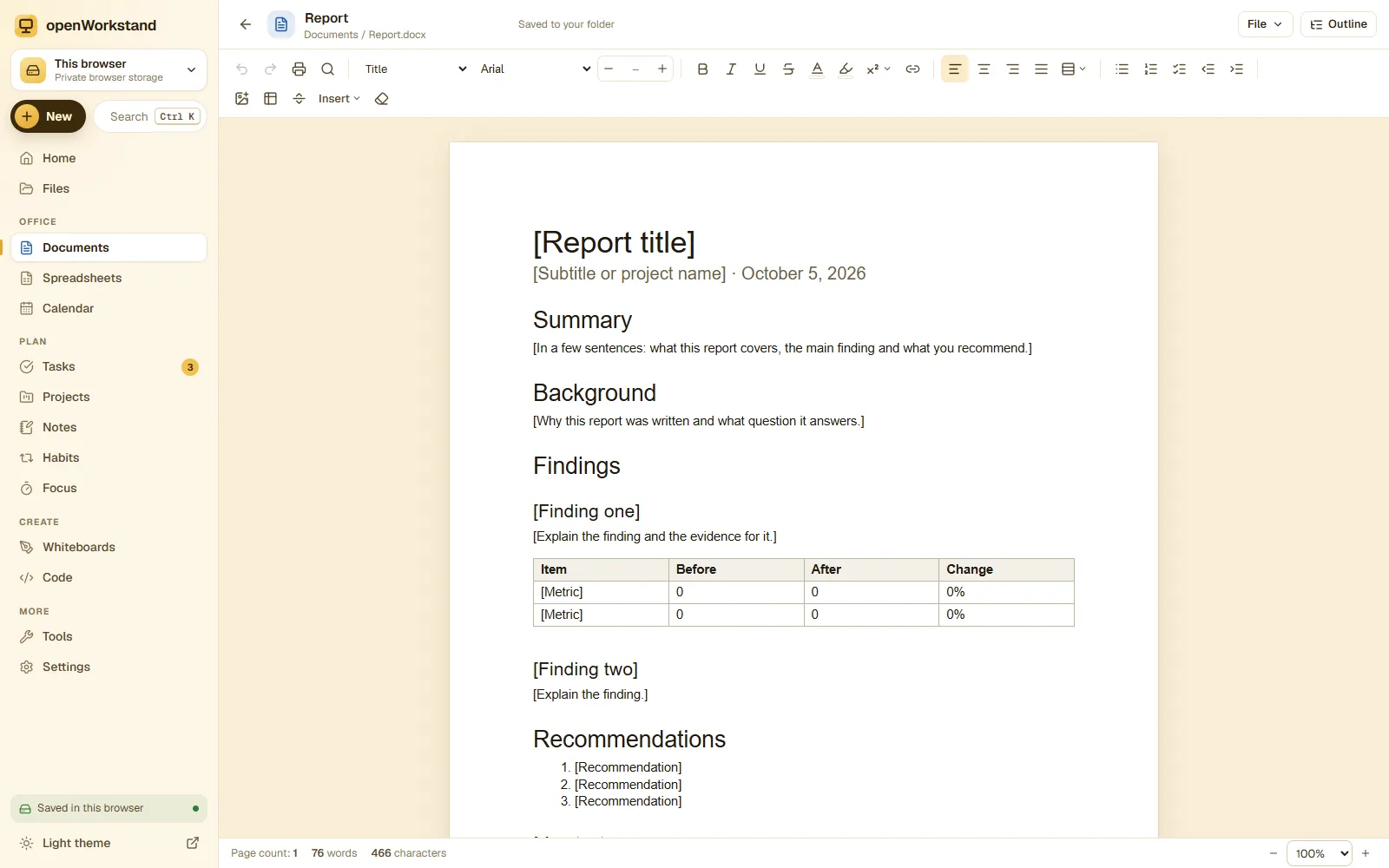Toggle italic formatting
Image resolution: width=1389 pixels, height=868 pixels.
point(731,69)
